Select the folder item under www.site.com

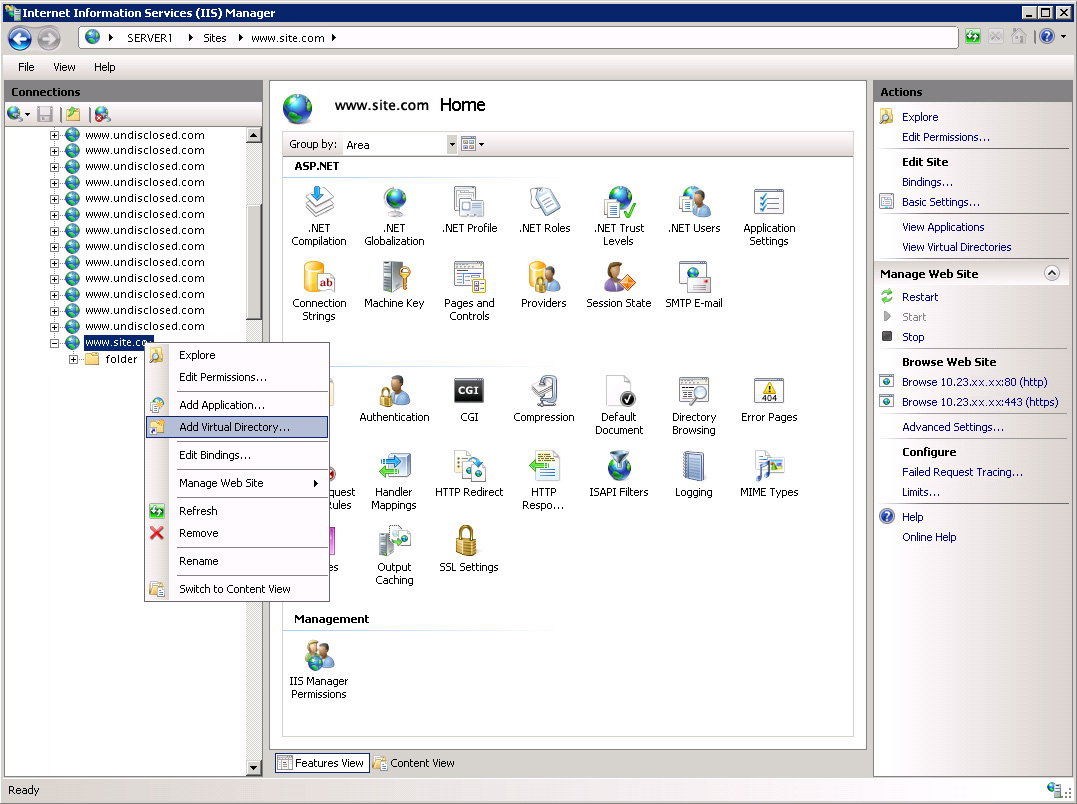(x=121, y=359)
